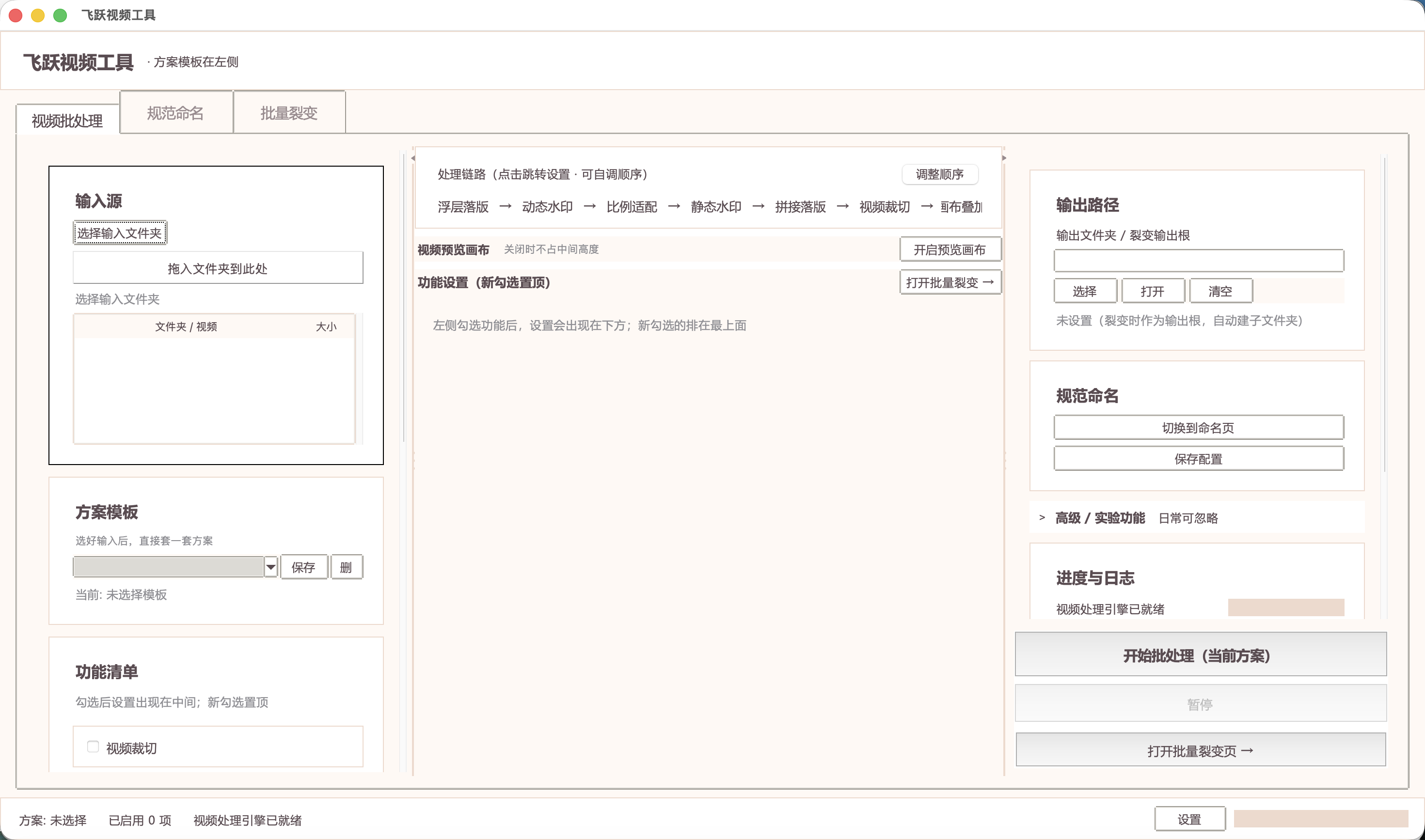Click the 打开 output folder button
Image resolution: width=1425 pixels, height=840 pixels.
(1153, 291)
